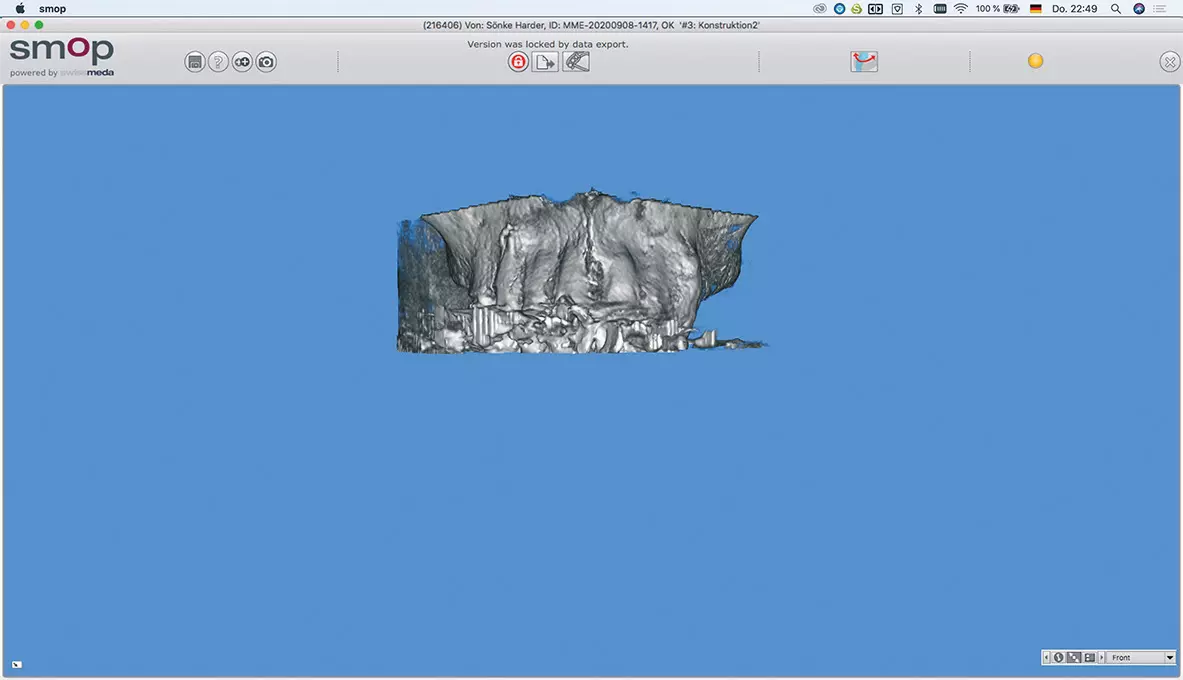This screenshot has height=680, width=1183.
Task: Click the left arrow in view controls
Action: point(1046,657)
